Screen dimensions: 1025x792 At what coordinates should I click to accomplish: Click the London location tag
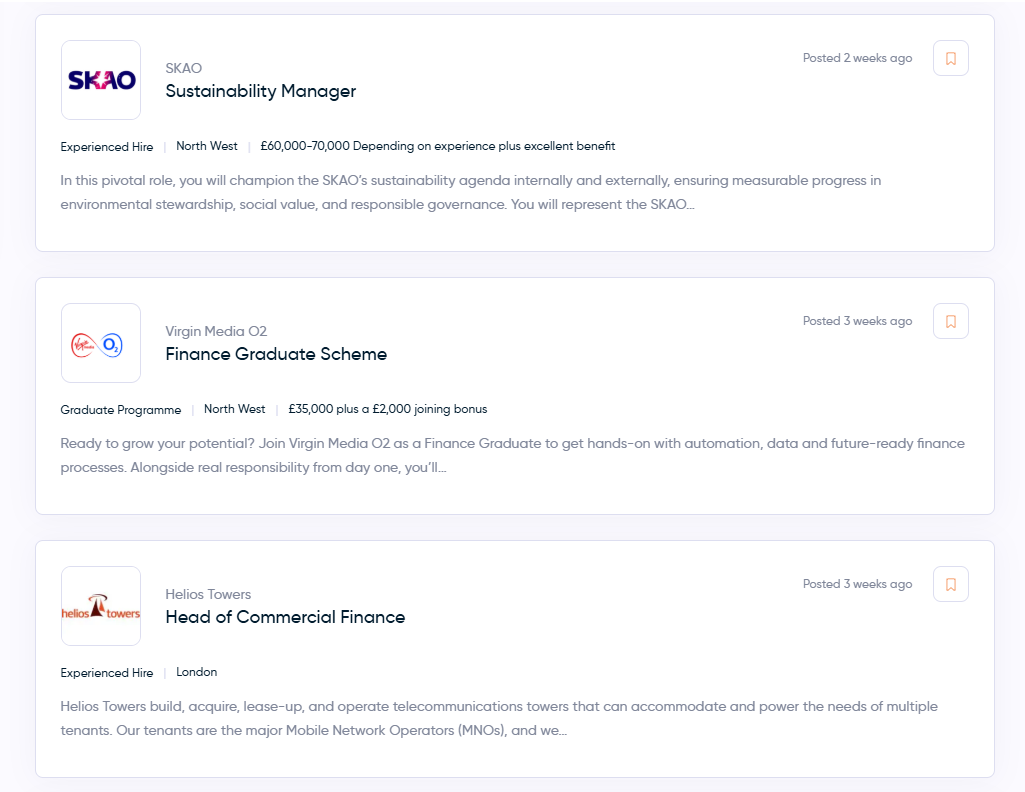[x=197, y=672]
